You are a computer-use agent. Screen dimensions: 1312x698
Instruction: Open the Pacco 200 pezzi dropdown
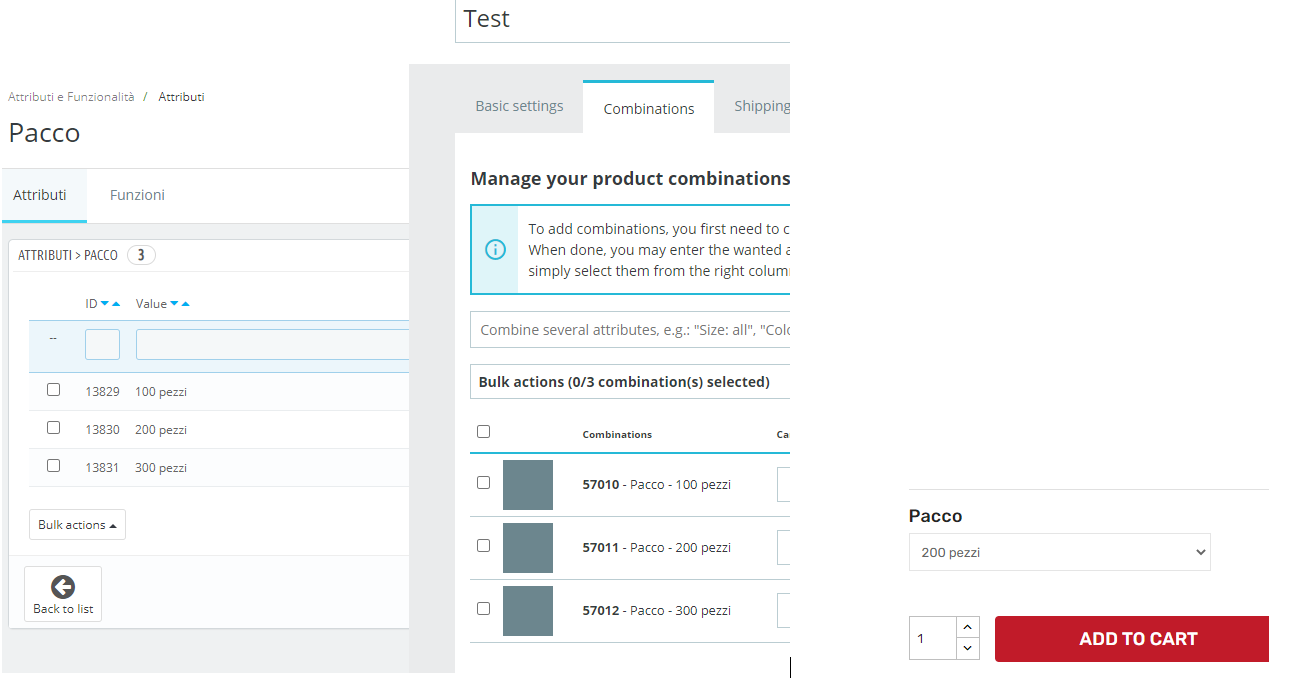[x=1059, y=552]
